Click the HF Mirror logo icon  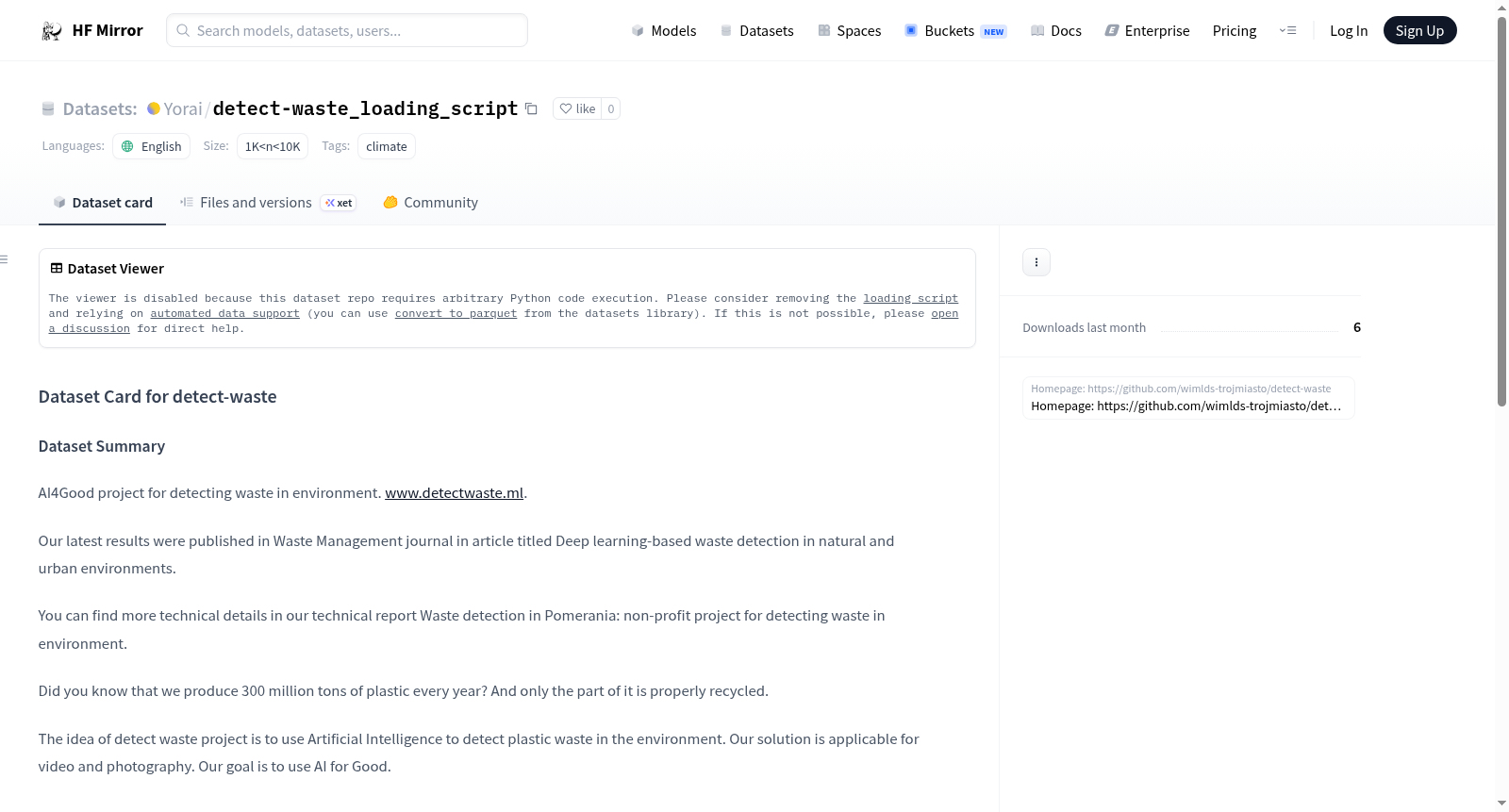coord(52,31)
